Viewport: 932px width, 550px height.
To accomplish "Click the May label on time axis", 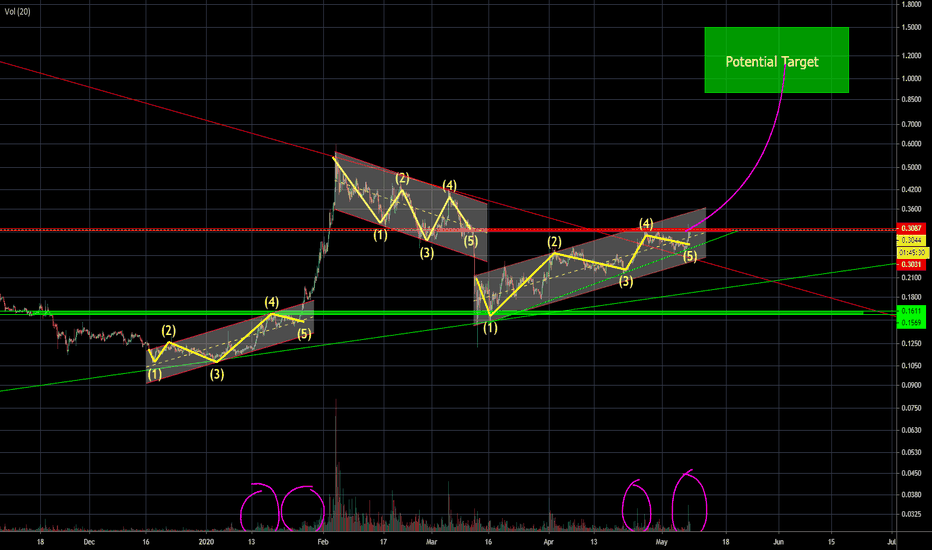I will tap(662, 542).
